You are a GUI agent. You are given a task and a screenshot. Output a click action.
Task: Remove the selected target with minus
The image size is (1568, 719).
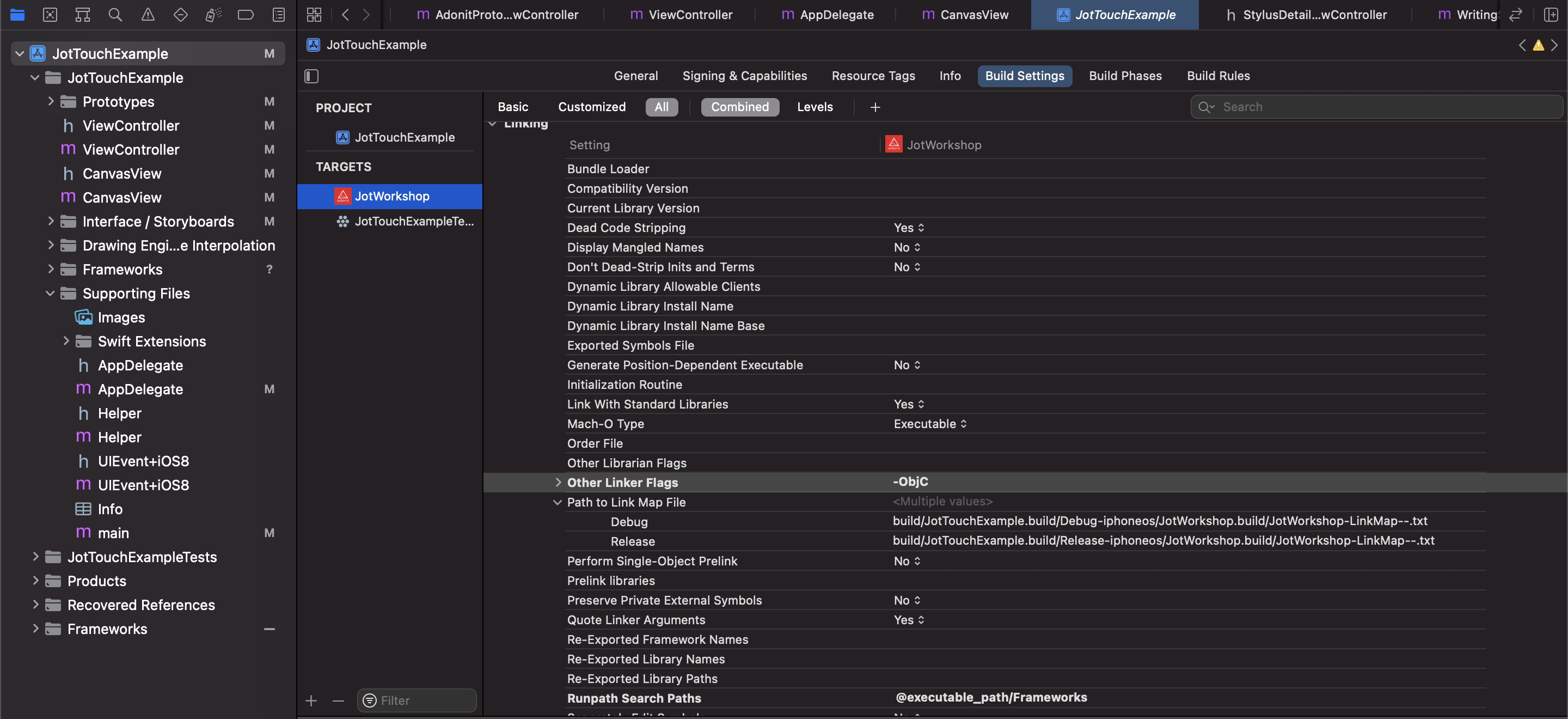tap(339, 700)
